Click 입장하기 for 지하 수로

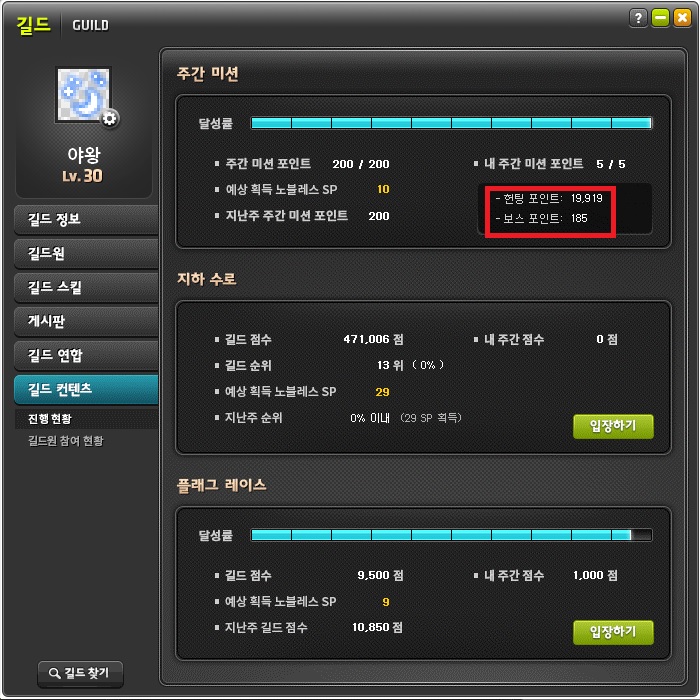coord(613,426)
